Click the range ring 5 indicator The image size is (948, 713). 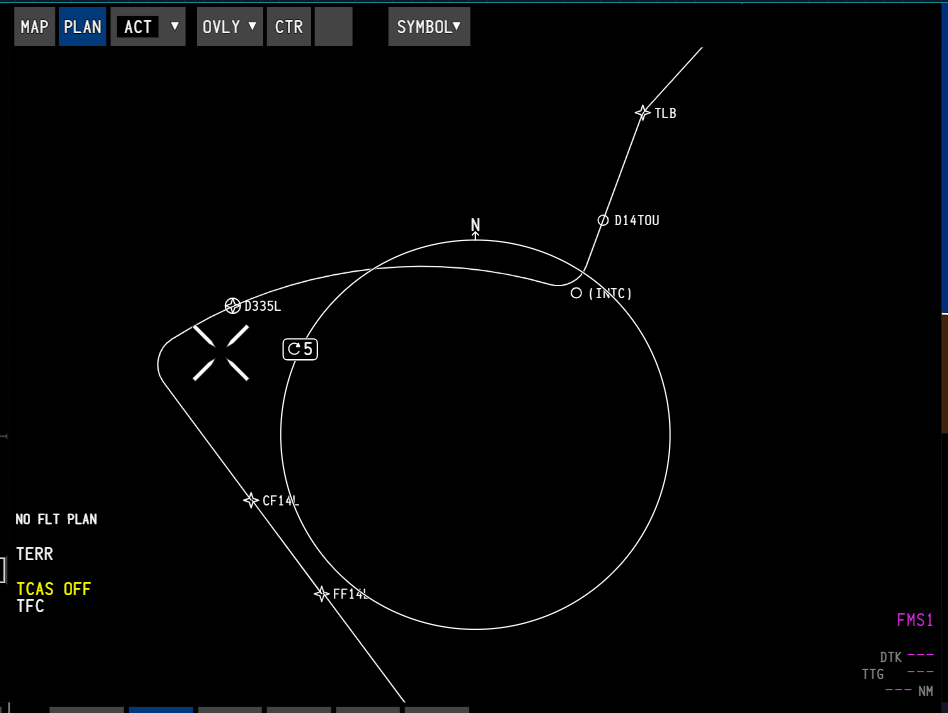[x=300, y=349]
